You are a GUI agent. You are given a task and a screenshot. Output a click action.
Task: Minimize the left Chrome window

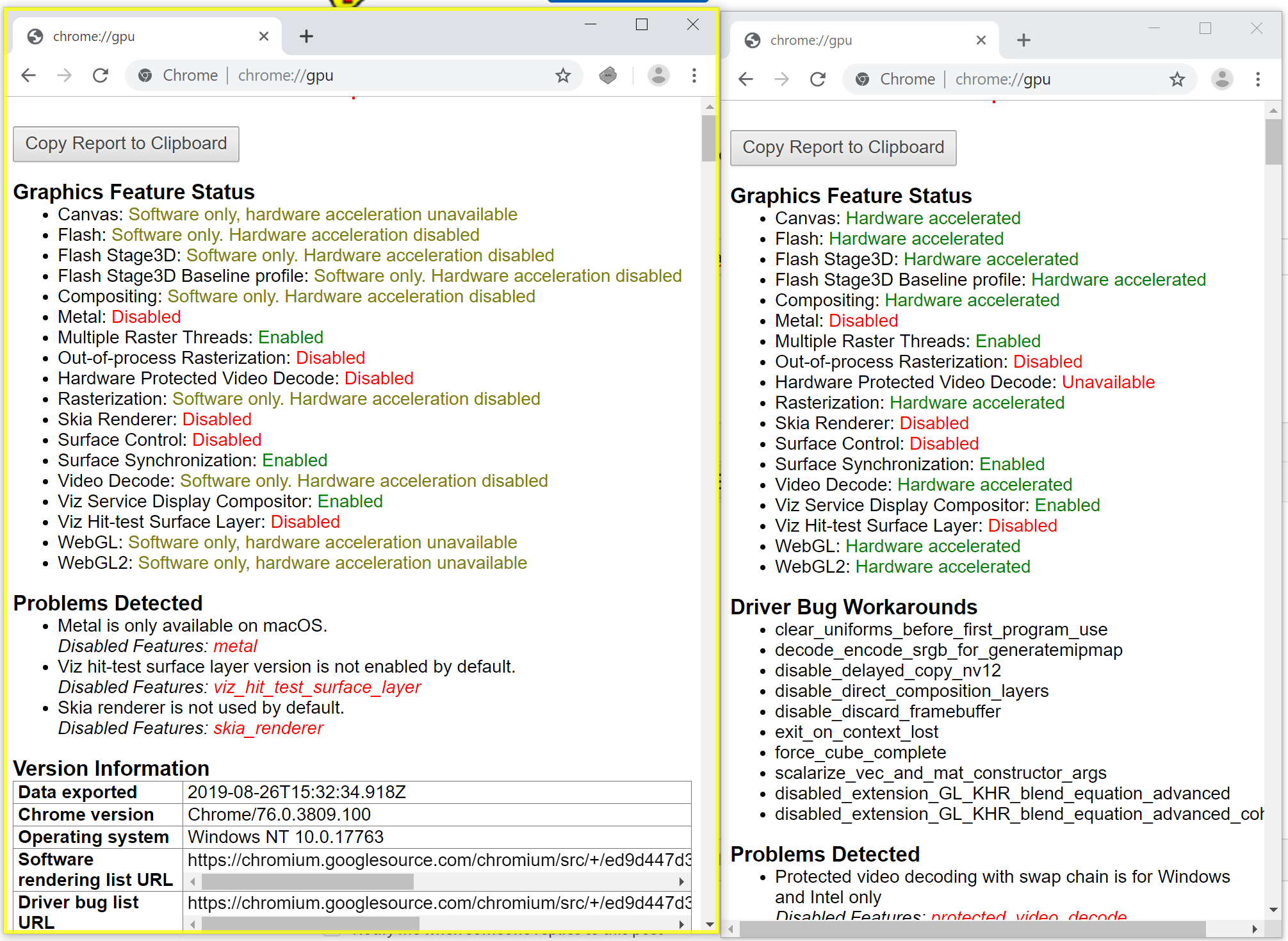pos(591,24)
